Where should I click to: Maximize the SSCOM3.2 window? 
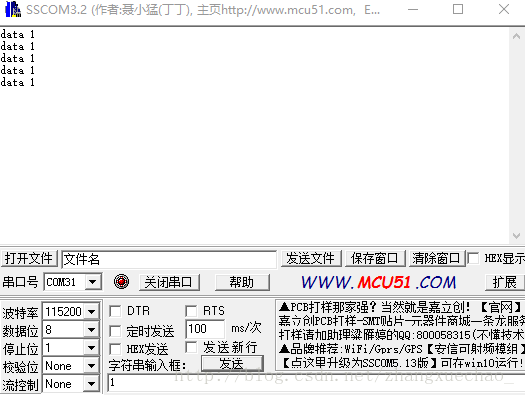coord(458,9)
